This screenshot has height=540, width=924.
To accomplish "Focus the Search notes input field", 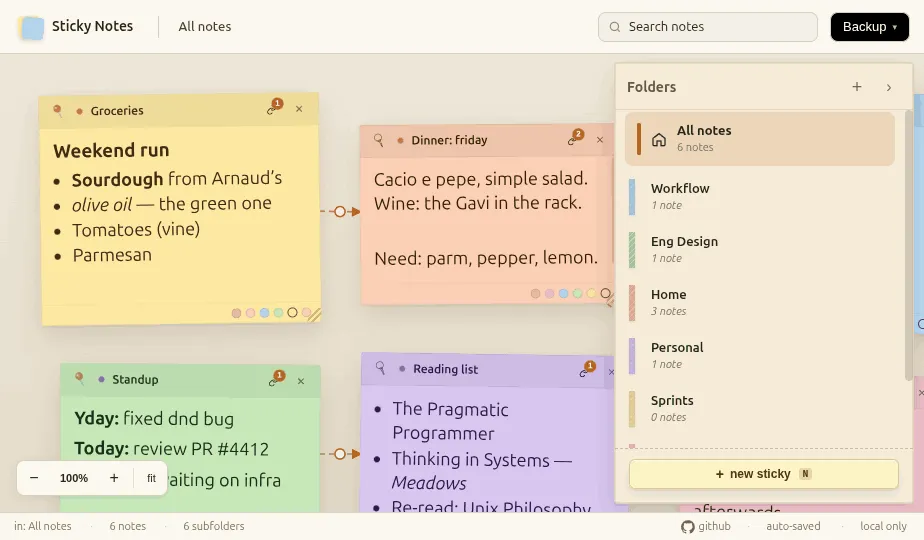I will pyautogui.click(x=708, y=27).
